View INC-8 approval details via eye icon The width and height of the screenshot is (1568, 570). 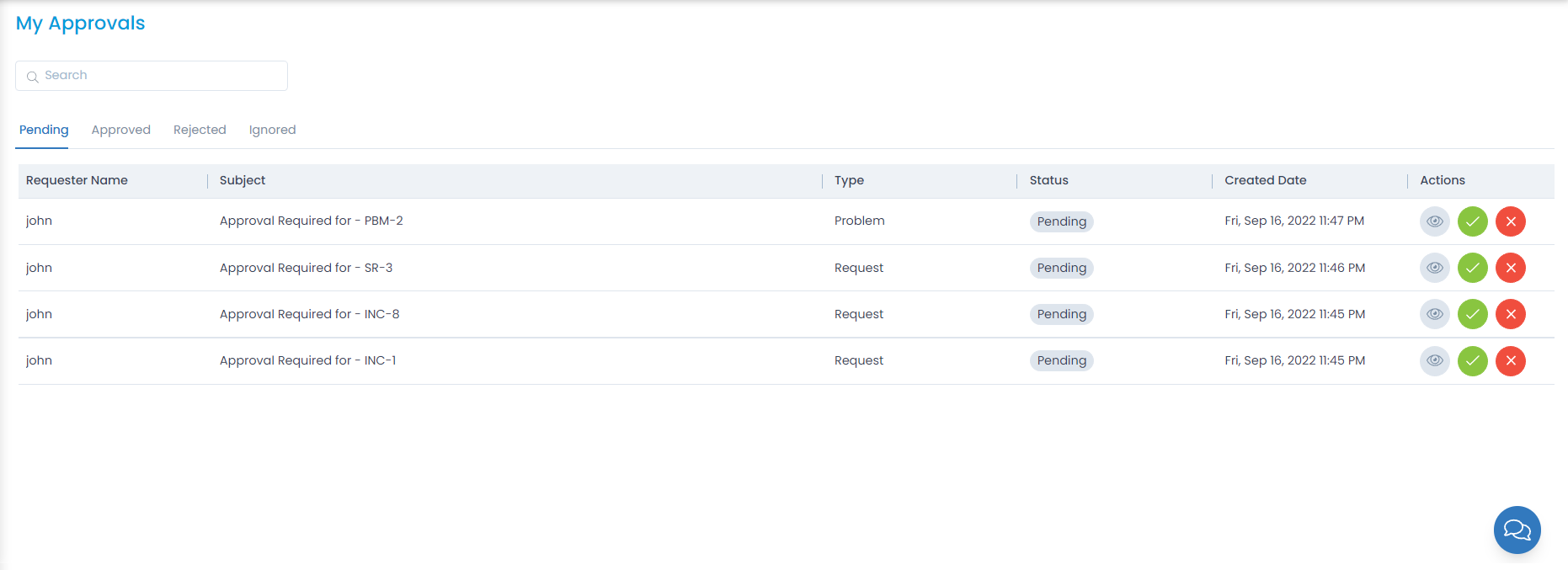(1434, 314)
